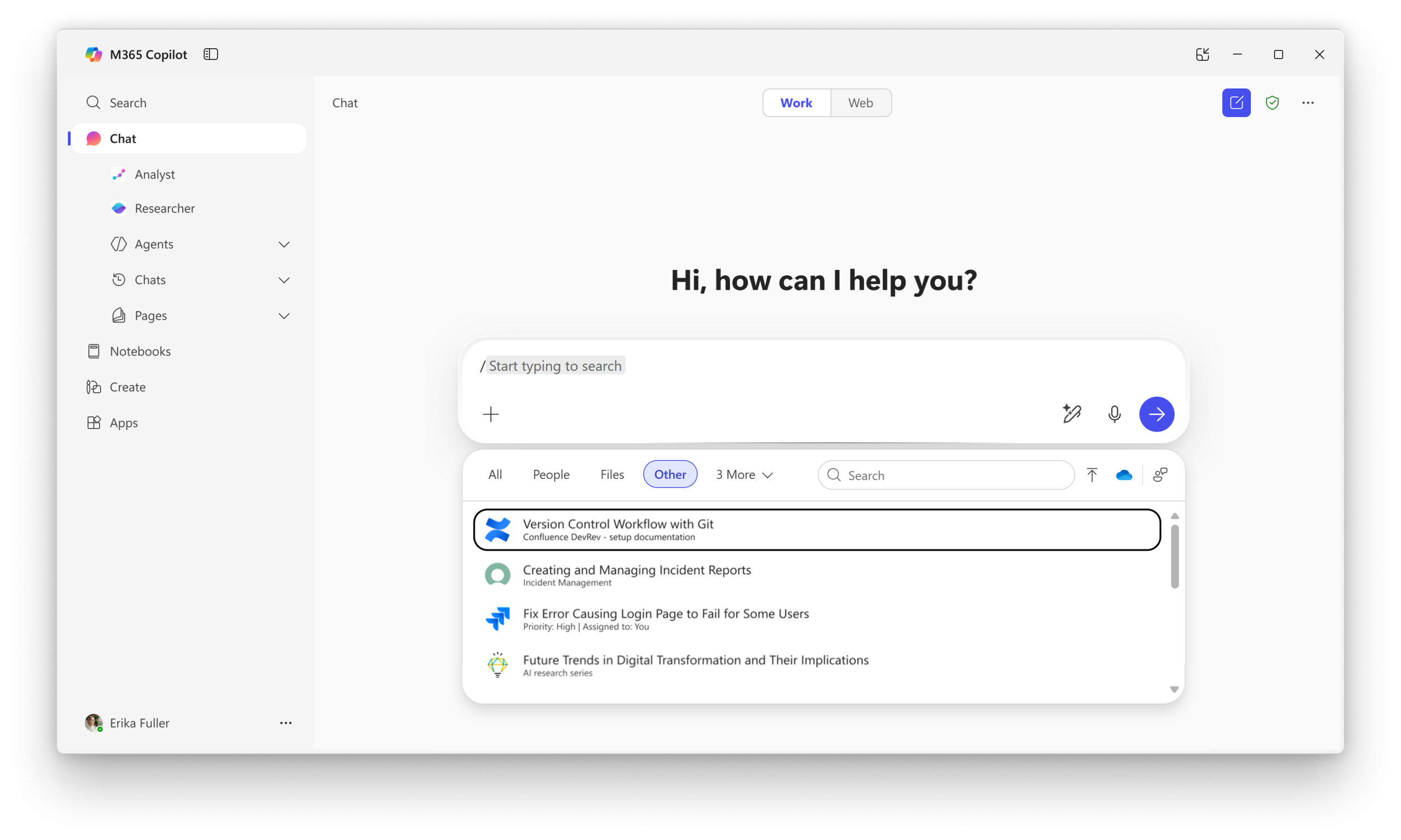The height and width of the screenshot is (840, 1401).
Task: Click Erika Fuller's profile picture
Action: (x=94, y=722)
